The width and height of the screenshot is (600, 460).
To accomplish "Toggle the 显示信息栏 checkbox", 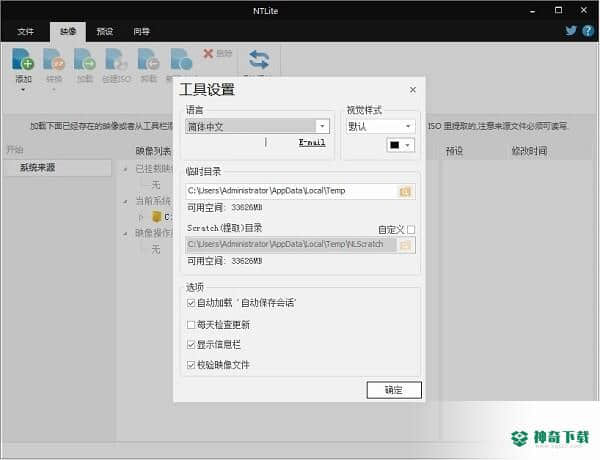I will pyautogui.click(x=191, y=345).
